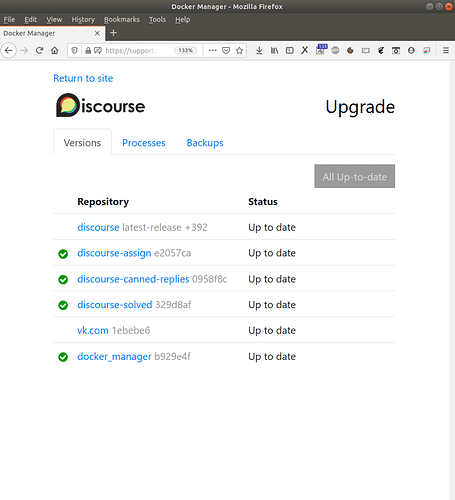The image size is (455, 500).
Task: Click the round face account icon
Action: 411,51
